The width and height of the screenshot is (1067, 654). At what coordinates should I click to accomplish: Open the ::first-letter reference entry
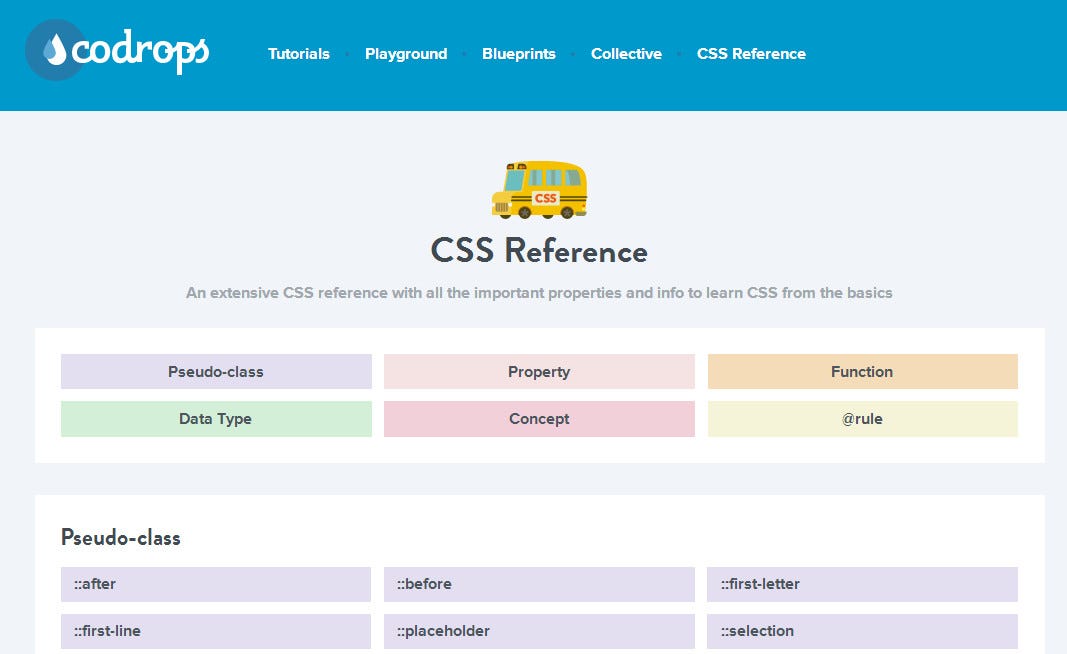click(x=862, y=584)
